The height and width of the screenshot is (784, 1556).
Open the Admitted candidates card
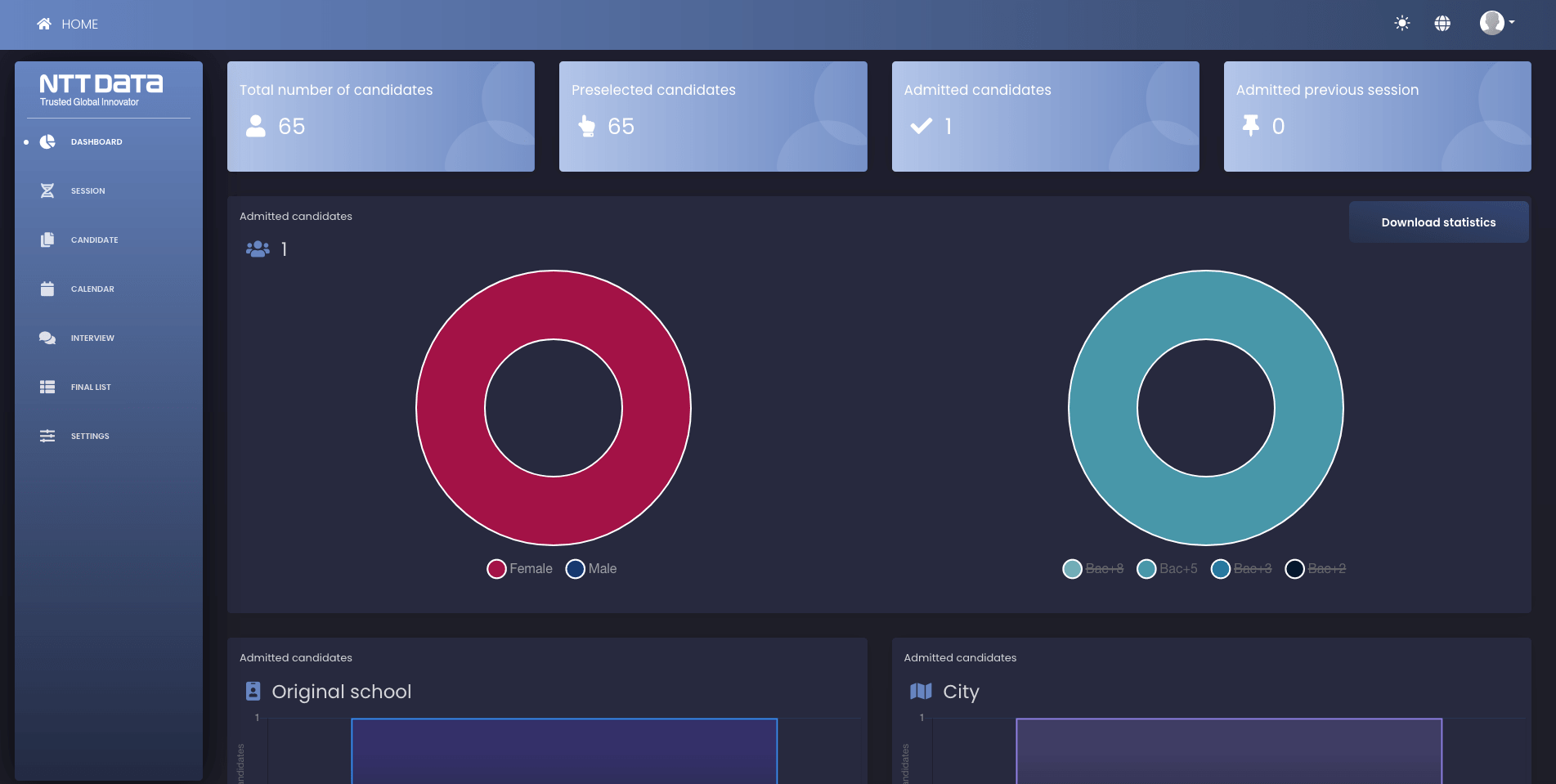(1045, 116)
